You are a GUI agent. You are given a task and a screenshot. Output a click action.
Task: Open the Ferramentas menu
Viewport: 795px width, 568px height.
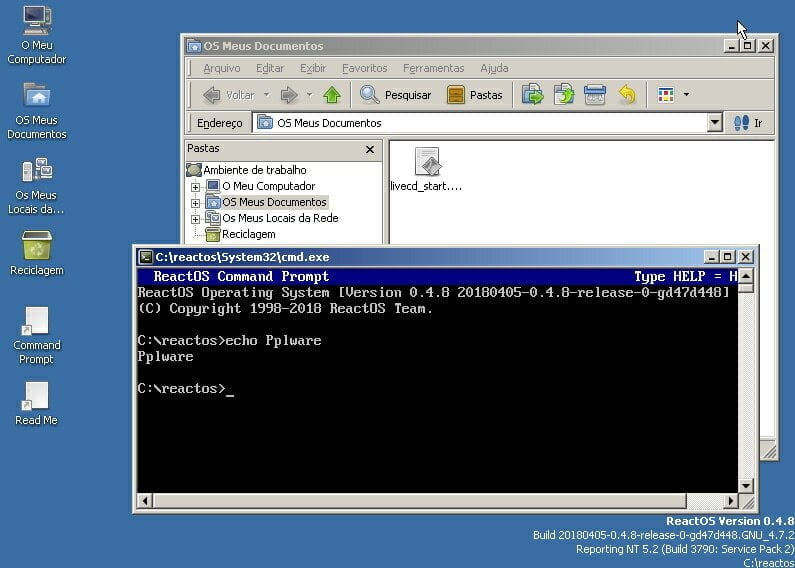[433, 68]
